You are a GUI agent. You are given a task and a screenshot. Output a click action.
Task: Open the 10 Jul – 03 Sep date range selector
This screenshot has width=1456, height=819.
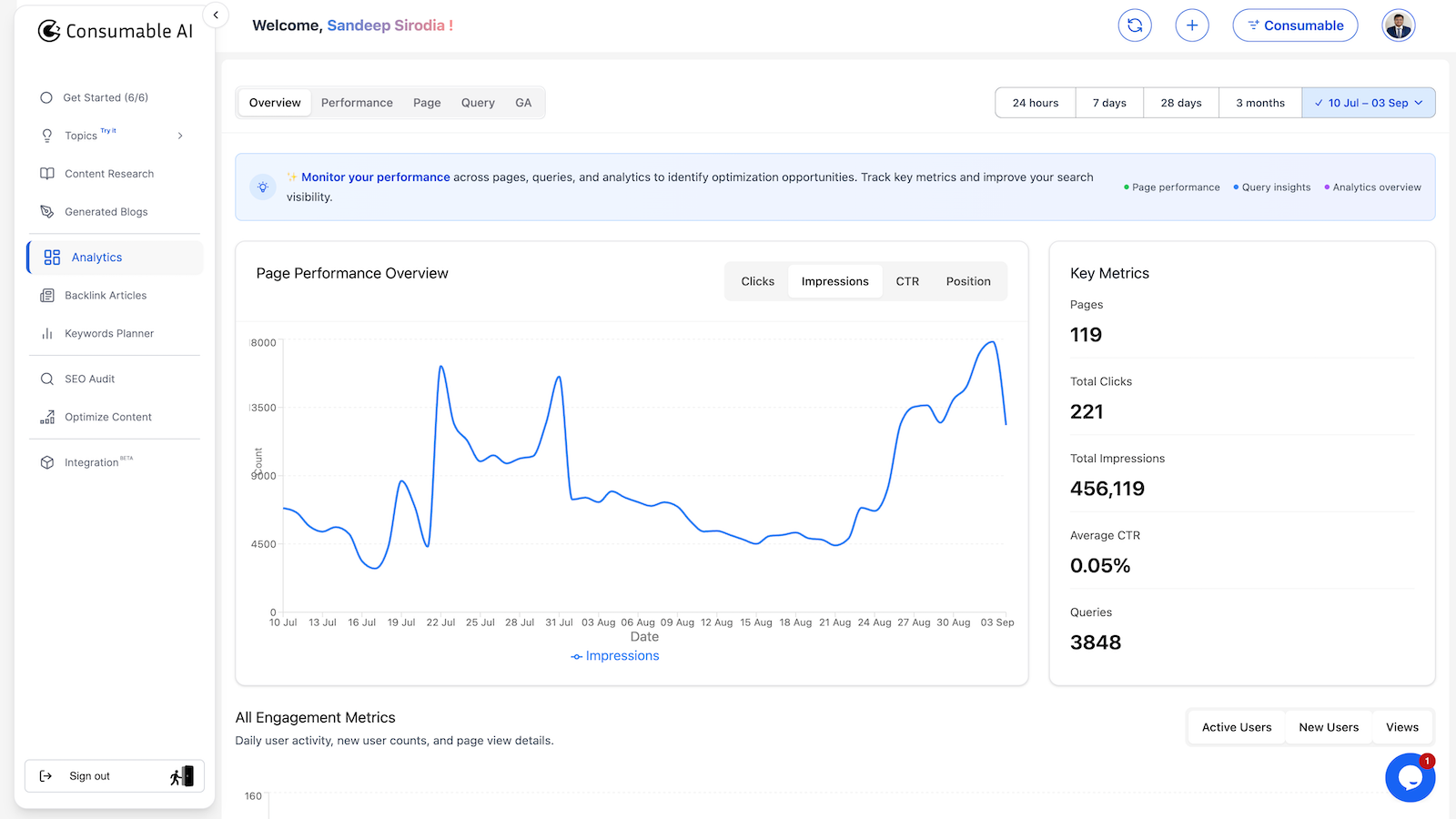click(x=1369, y=102)
